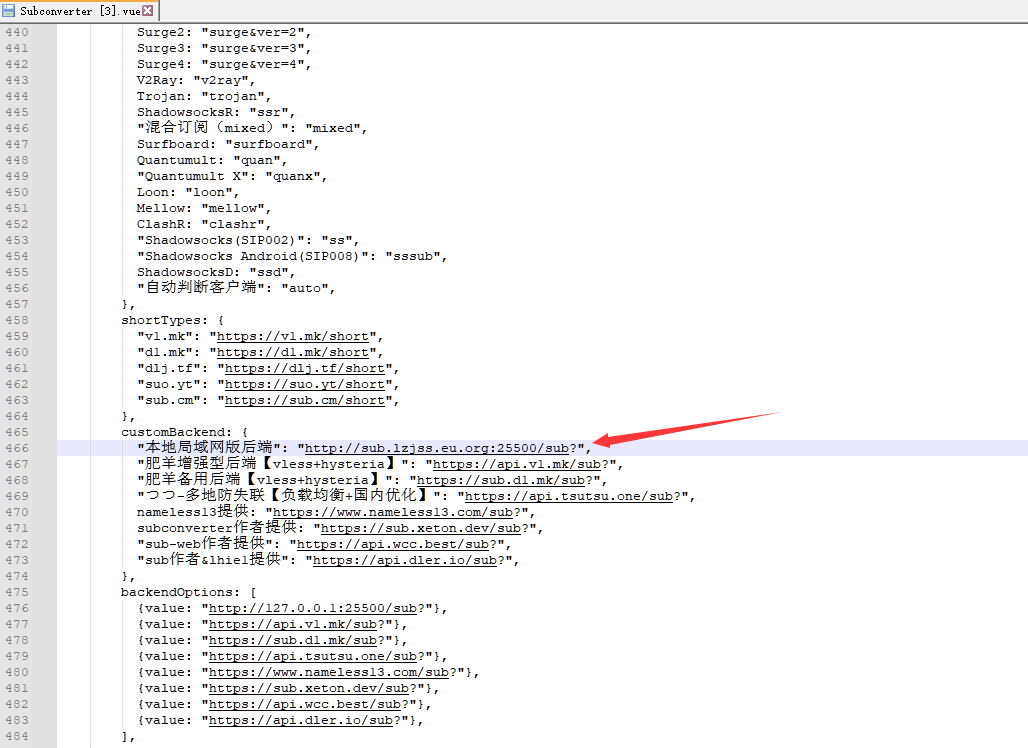Open nameless13.com link on line 480
This screenshot has width=1028, height=748.
(328, 672)
